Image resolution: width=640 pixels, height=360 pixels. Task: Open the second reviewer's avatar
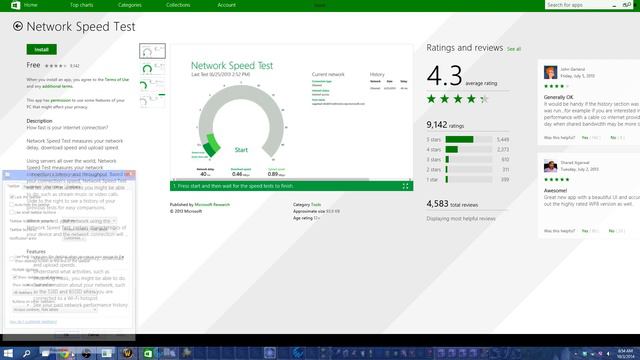pyautogui.click(x=550, y=166)
